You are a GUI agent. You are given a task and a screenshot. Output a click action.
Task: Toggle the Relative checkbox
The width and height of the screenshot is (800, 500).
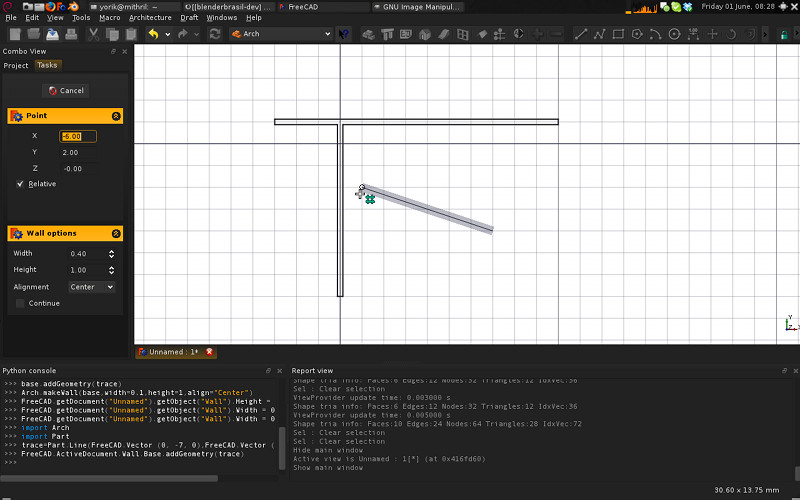tap(20, 184)
